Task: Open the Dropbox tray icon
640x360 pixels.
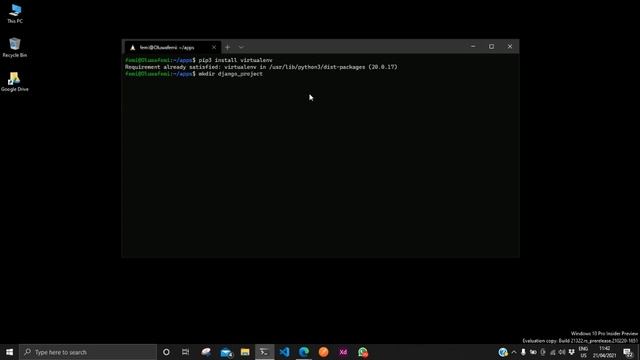Action: 572,352
